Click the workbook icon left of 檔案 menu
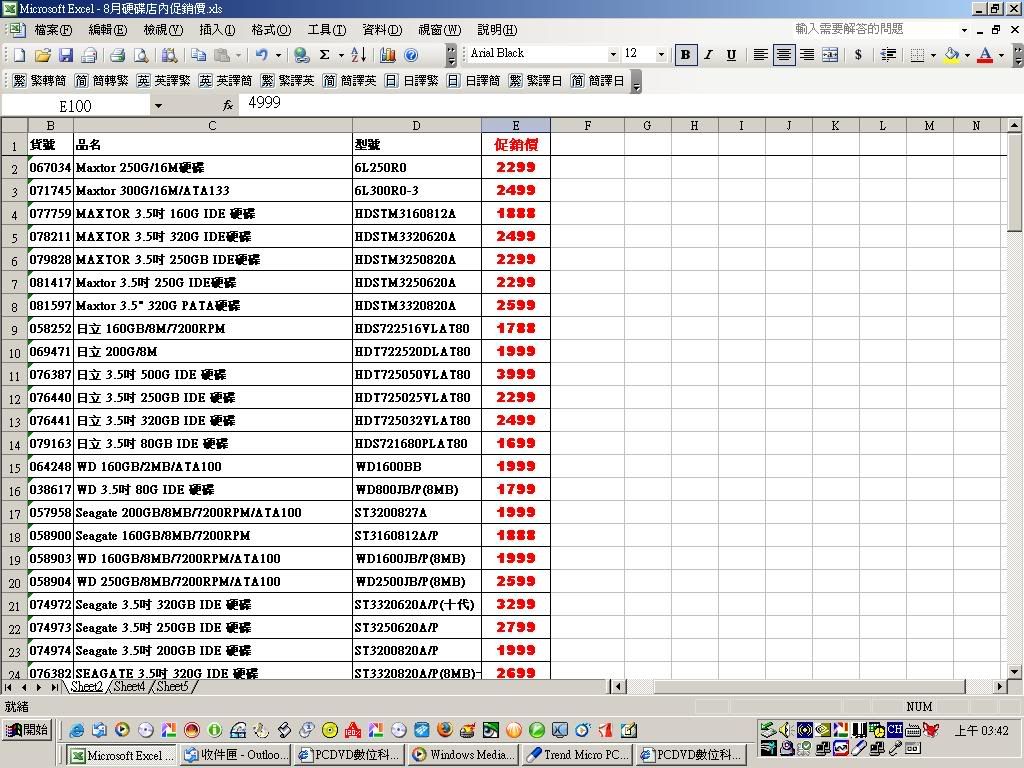 [16, 30]
